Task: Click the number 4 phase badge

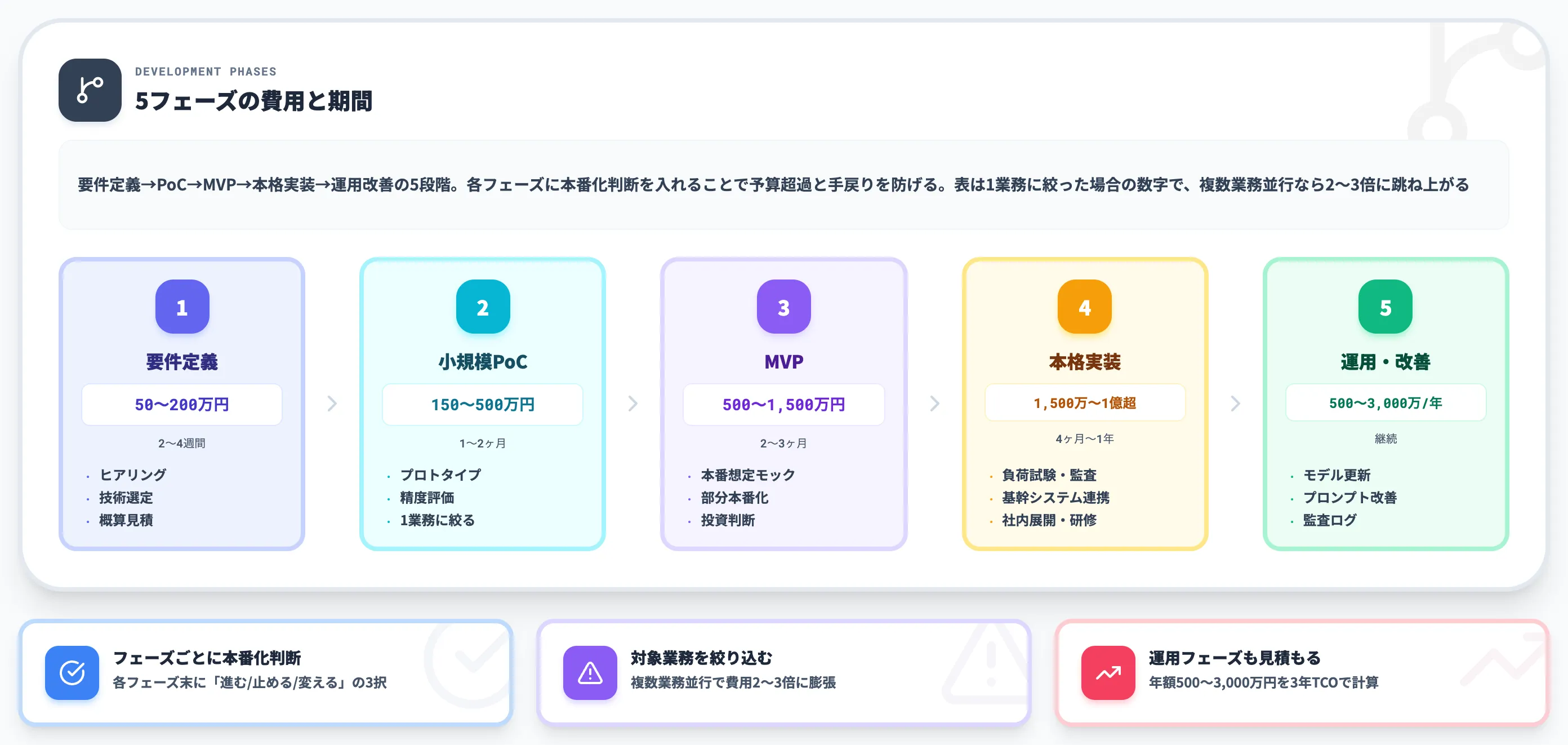Action: click(x=1084, y=307)
